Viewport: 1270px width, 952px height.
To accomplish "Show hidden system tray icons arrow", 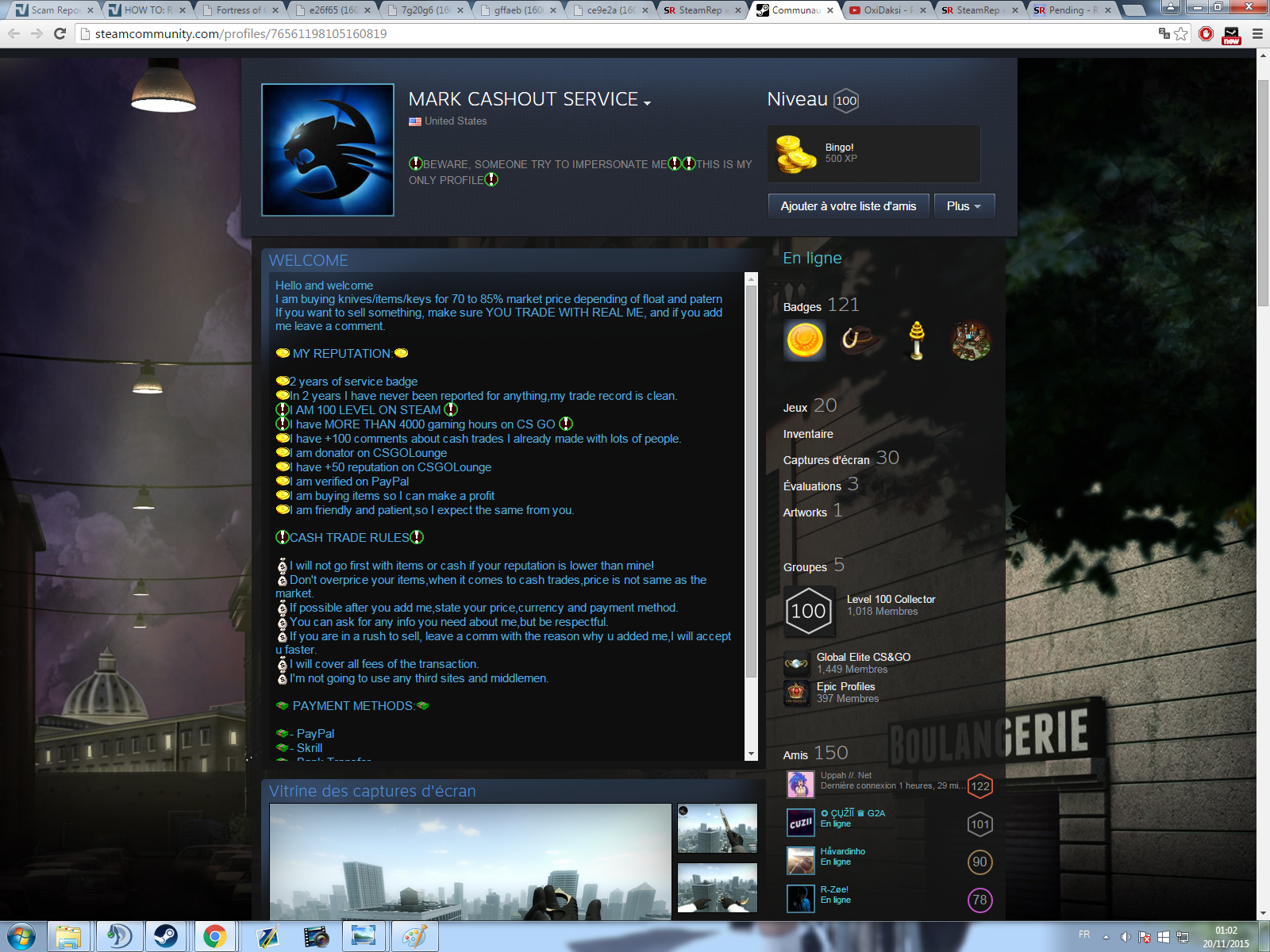I will [x=1106, y=937].
